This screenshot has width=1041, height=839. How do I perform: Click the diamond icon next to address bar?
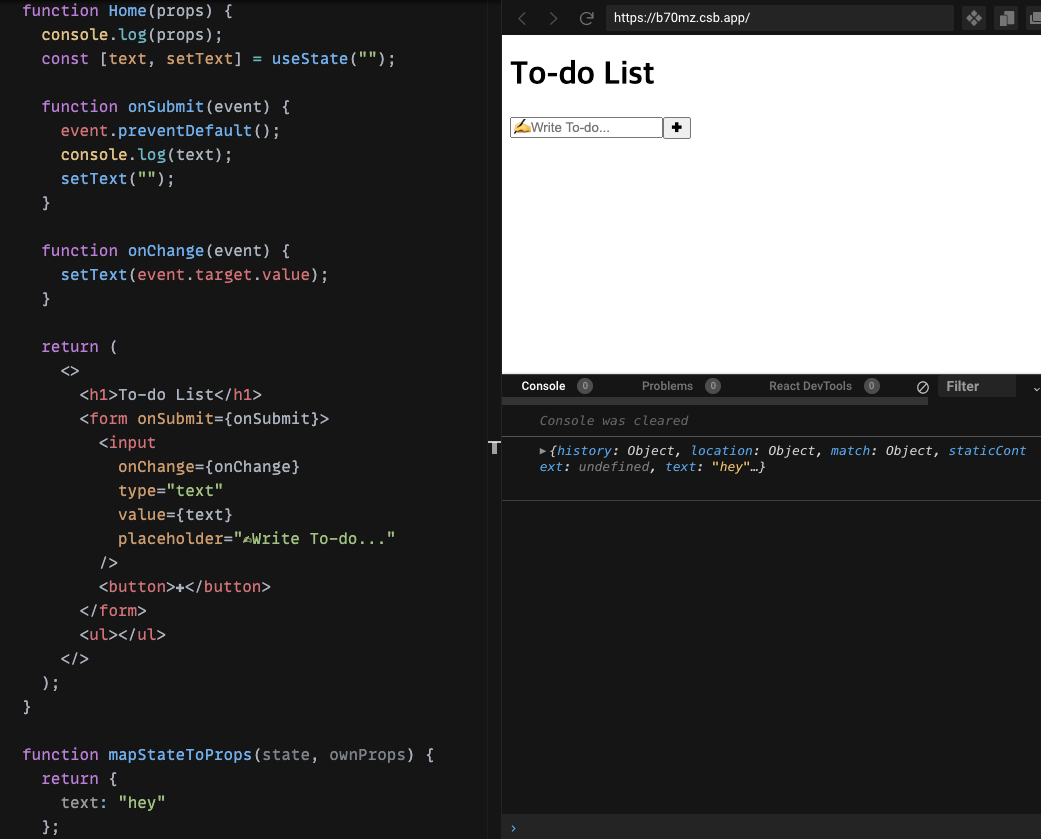tap(974, 19)
